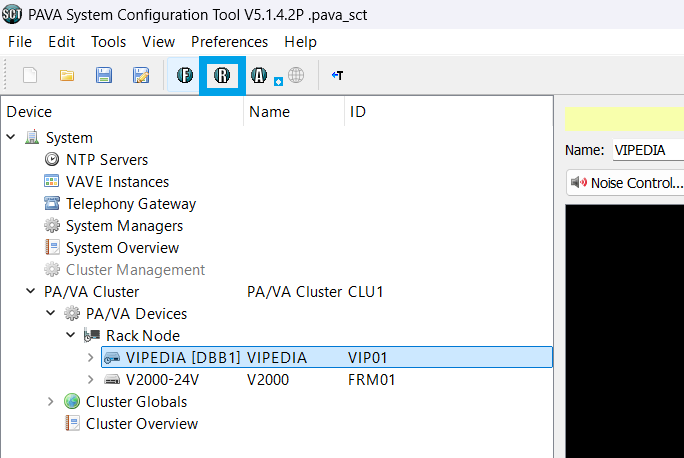Click the greyed globe network toolbar icon
Screen dimensions: 684x458
[296, 75]
